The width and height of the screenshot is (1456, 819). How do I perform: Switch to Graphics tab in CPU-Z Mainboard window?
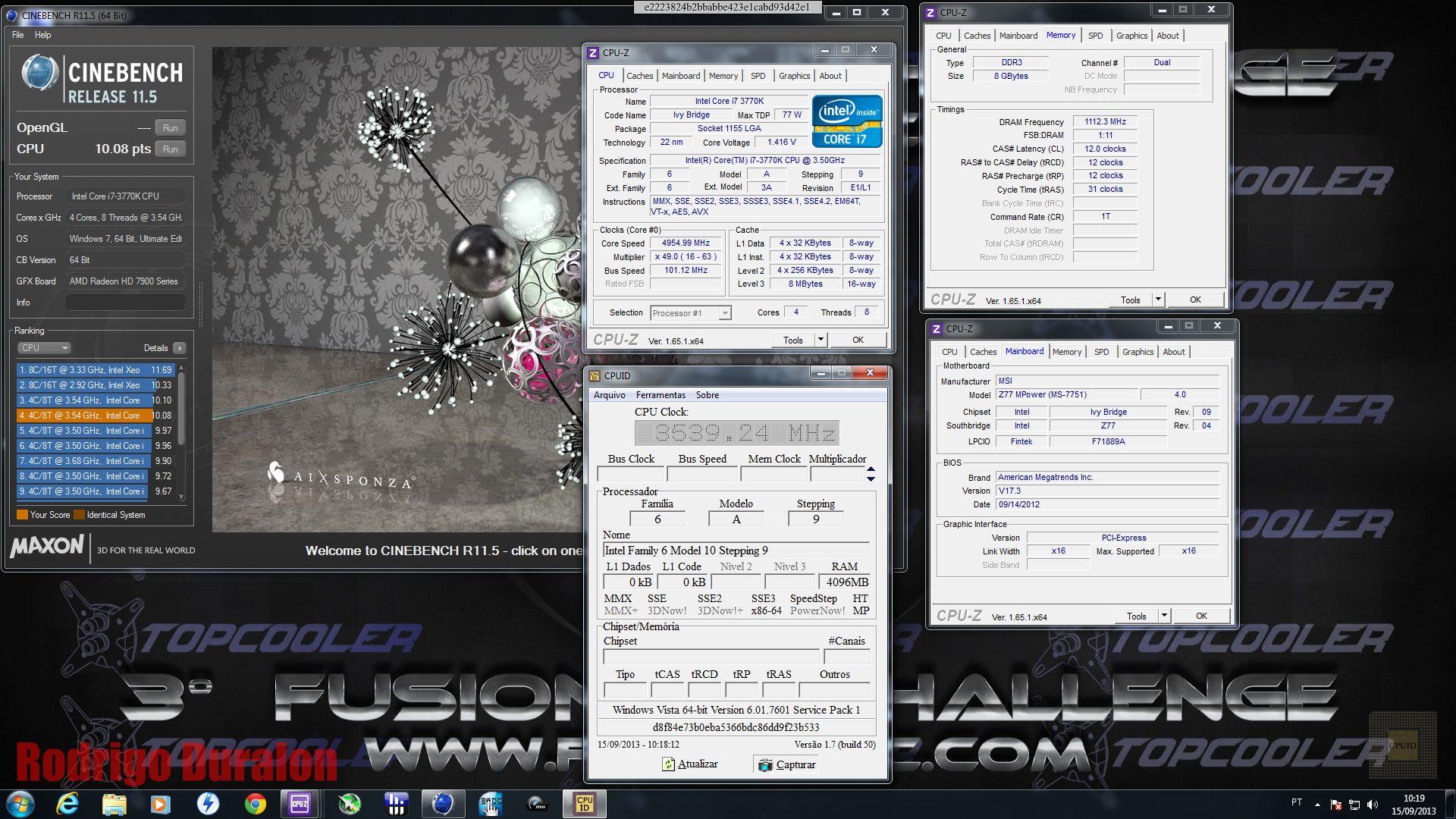1137,352
